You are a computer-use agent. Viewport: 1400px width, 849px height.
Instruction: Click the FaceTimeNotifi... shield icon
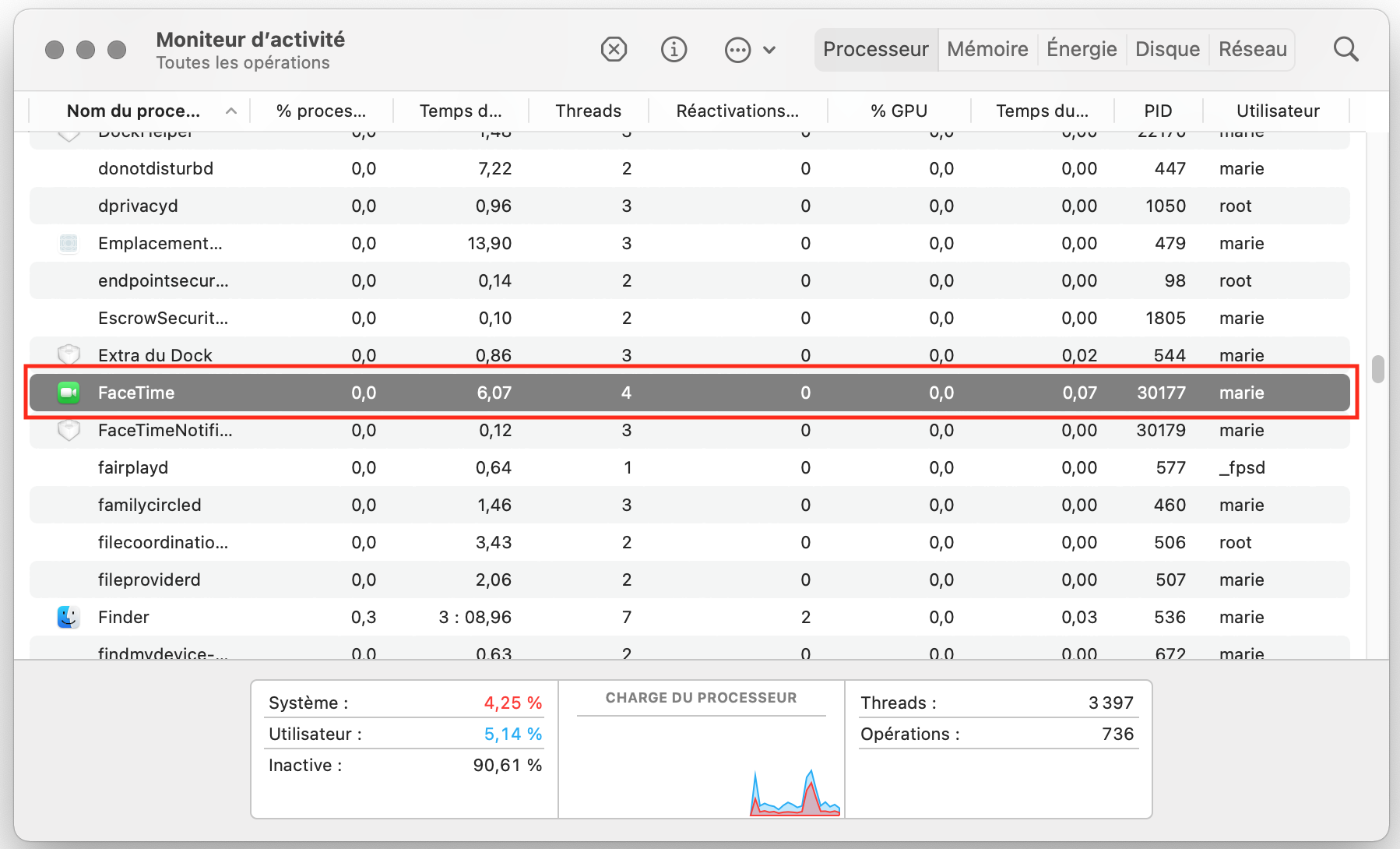[69, 430]
